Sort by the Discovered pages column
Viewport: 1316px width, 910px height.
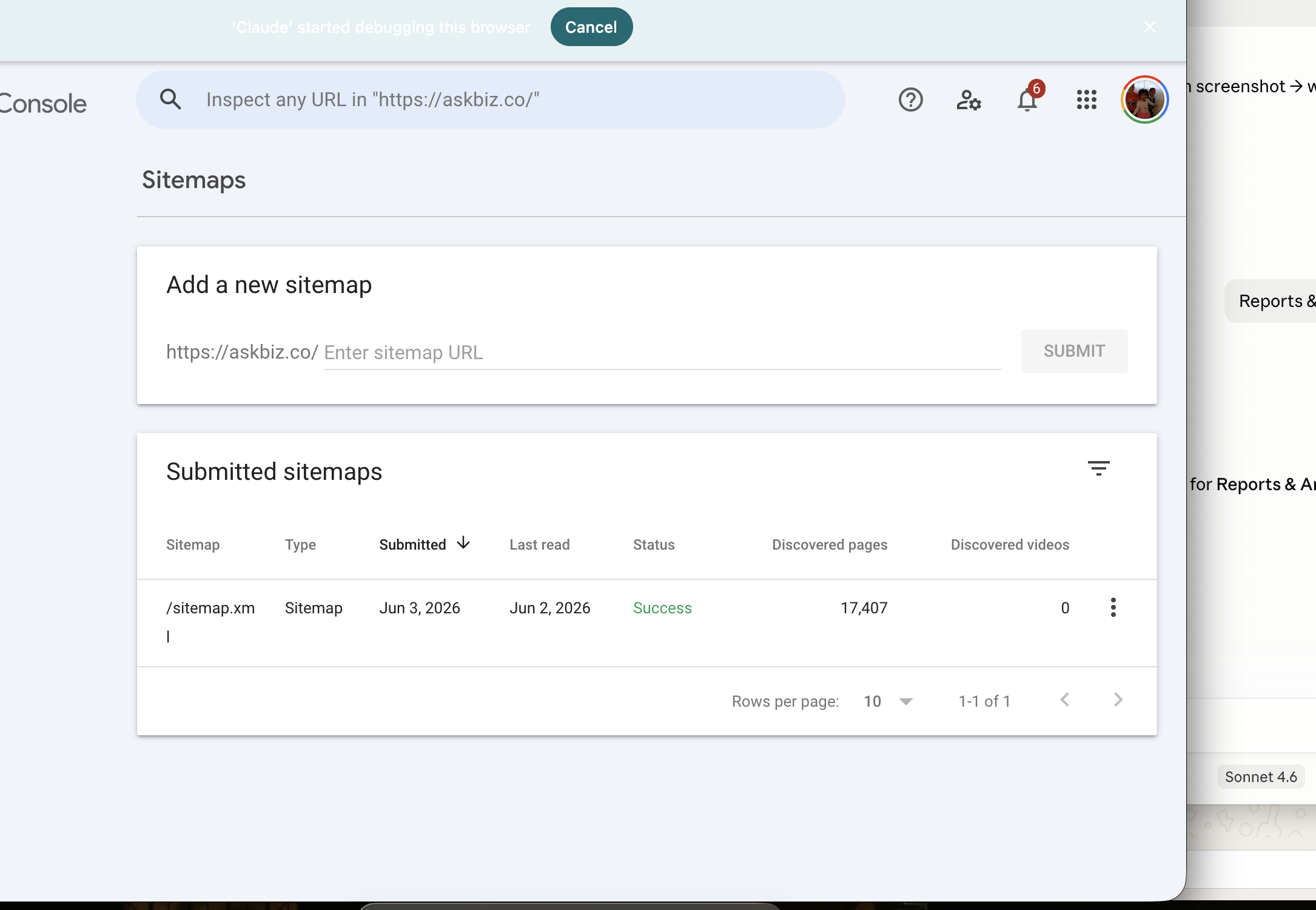pyautogui.click(x=829, y=545)
